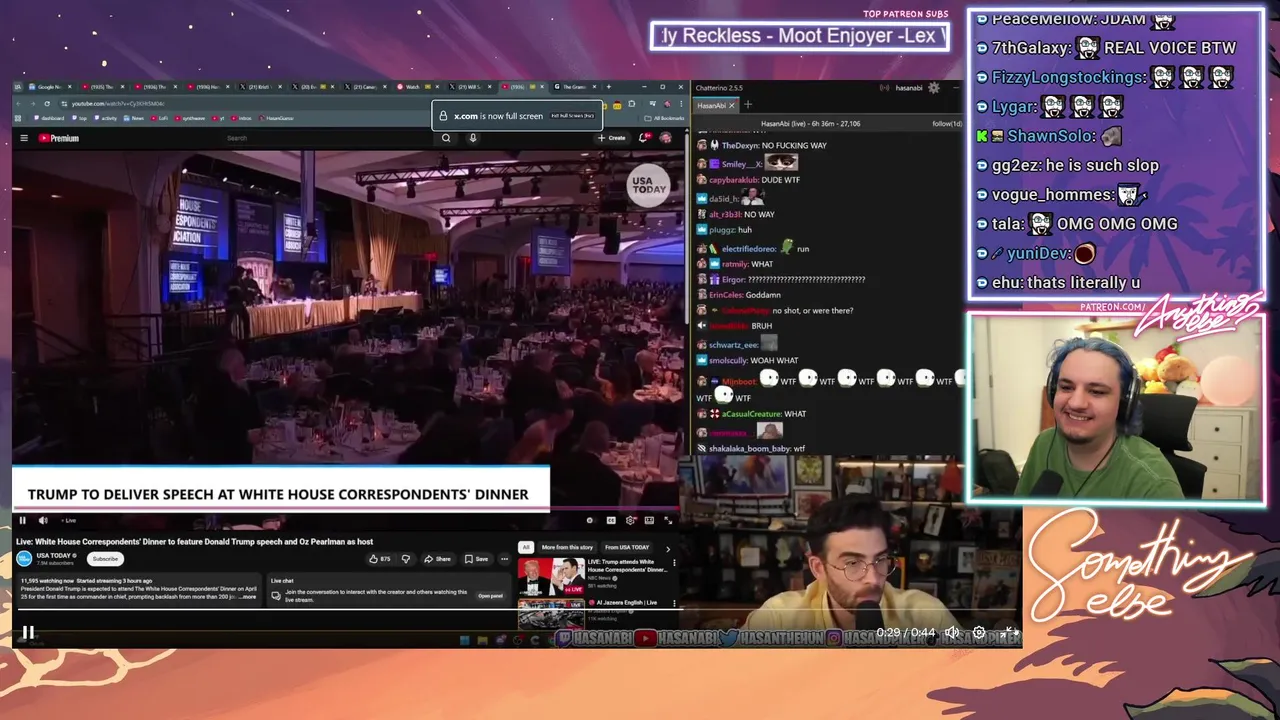Like the video with 875 likes
Image resolution: width=1280 pixels, height=720 pixels.
click(380, 559)
